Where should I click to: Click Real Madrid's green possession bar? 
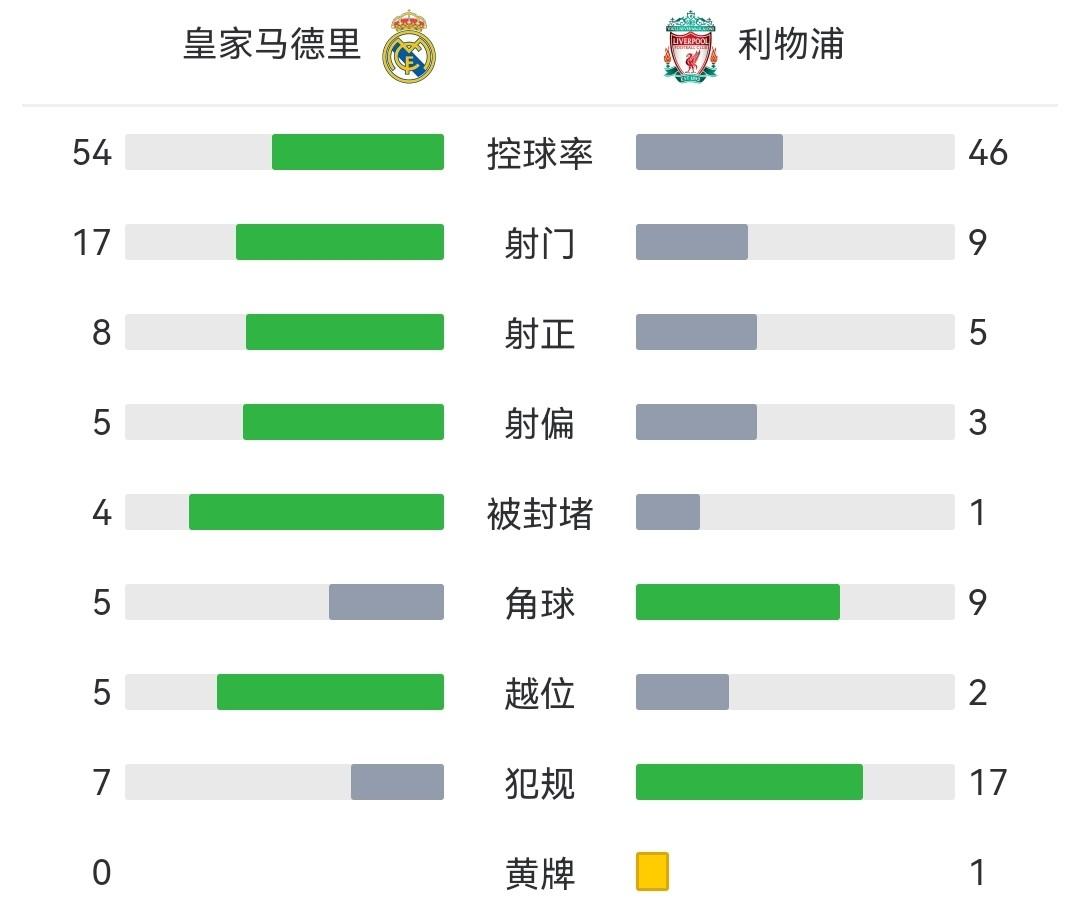357,152
